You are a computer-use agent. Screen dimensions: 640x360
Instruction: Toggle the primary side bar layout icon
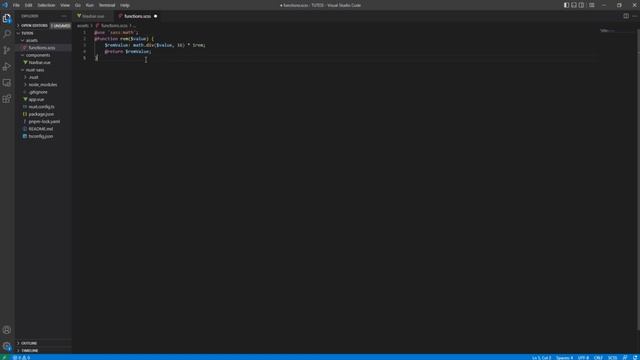point(567,5)
